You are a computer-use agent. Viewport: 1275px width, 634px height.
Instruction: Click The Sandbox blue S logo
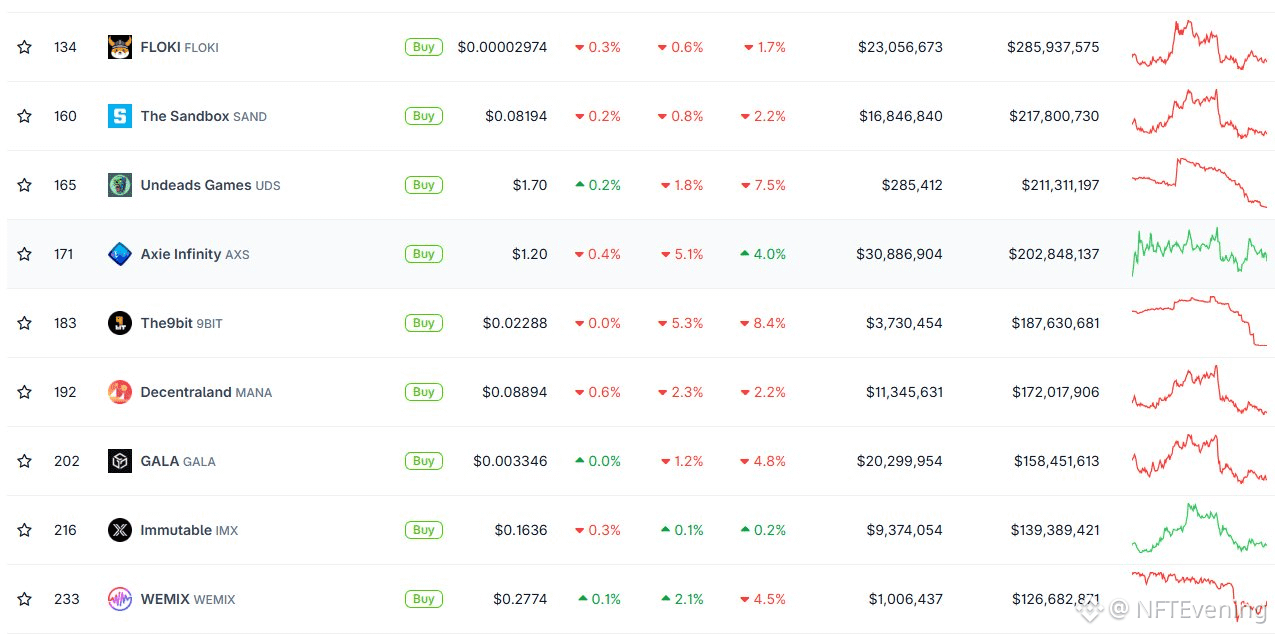120,116
